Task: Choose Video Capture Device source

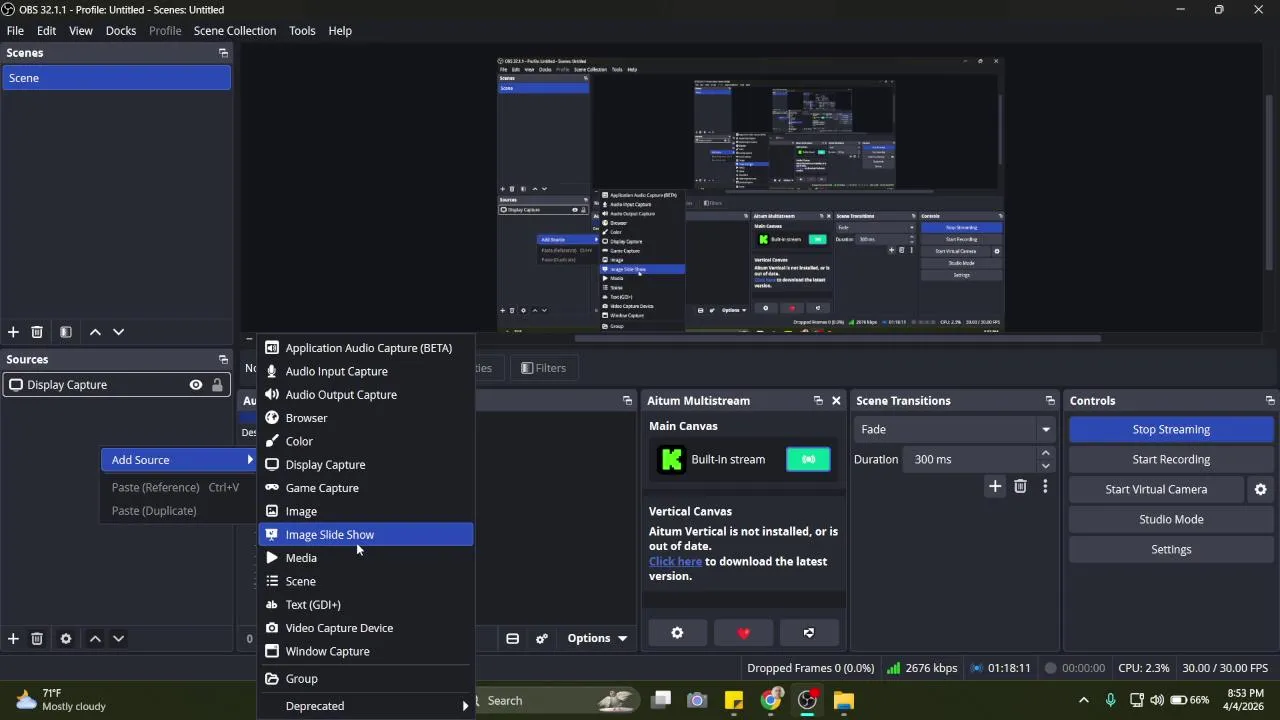Action: pyautogui.click(x=366, y=628)
